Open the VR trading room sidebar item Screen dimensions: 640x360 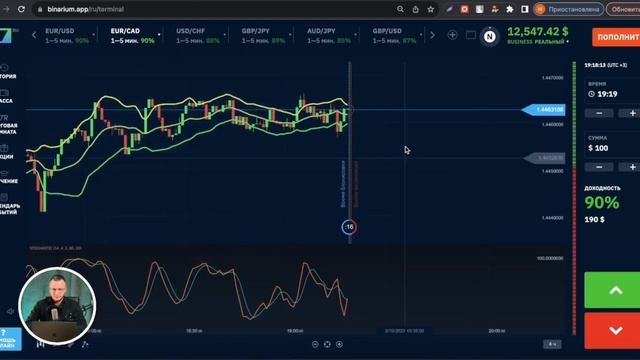pos(7,124)
